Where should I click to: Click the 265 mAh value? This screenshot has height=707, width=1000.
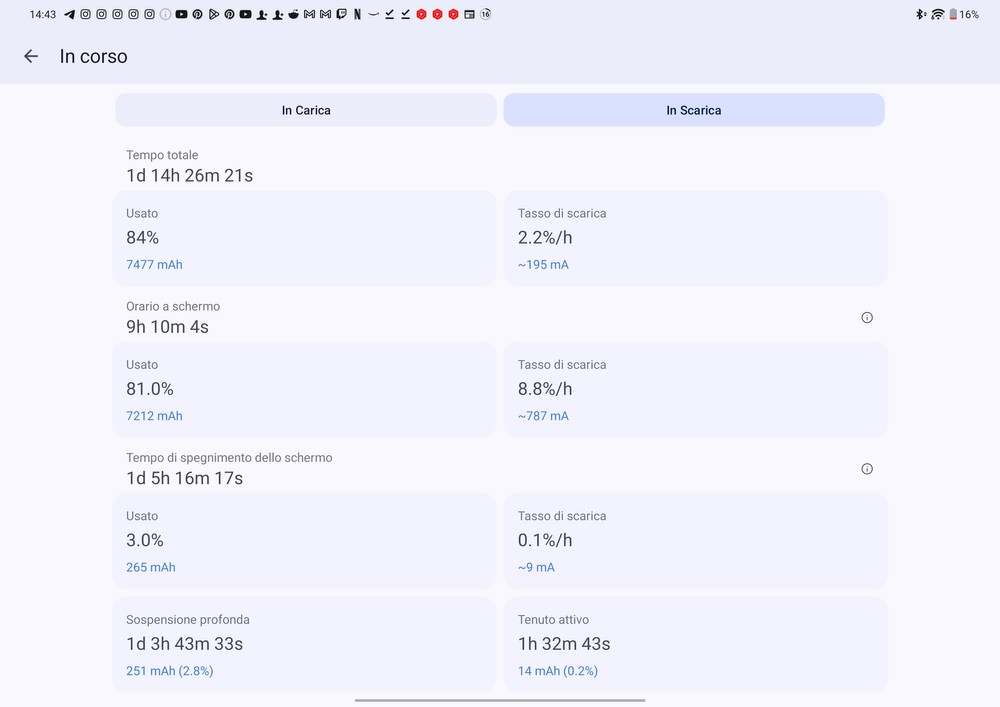tap(151, 567)
